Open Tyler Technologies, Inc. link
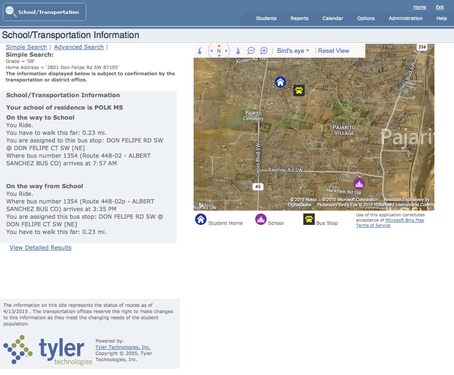 (x=123, y=347)
